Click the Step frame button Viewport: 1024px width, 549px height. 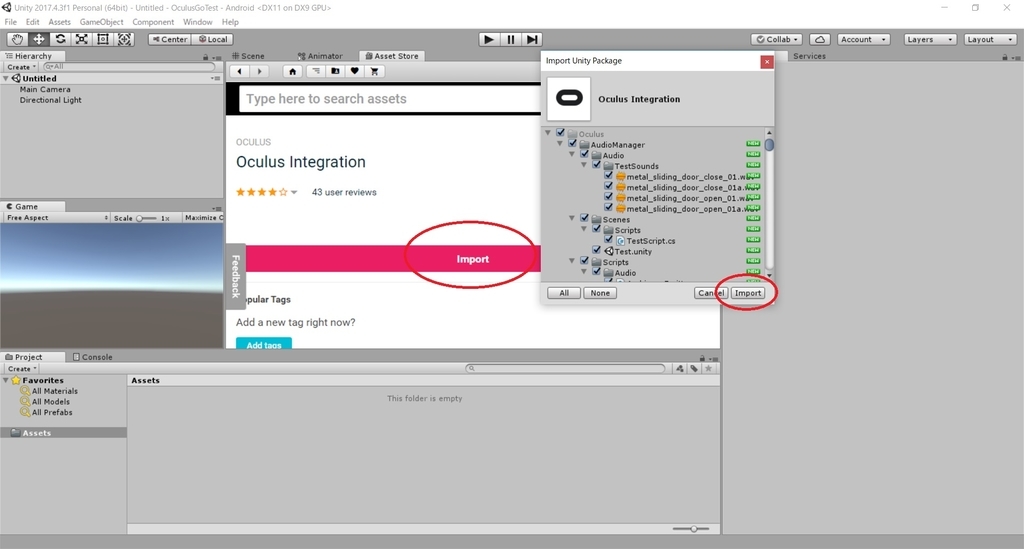pos(532,39)
